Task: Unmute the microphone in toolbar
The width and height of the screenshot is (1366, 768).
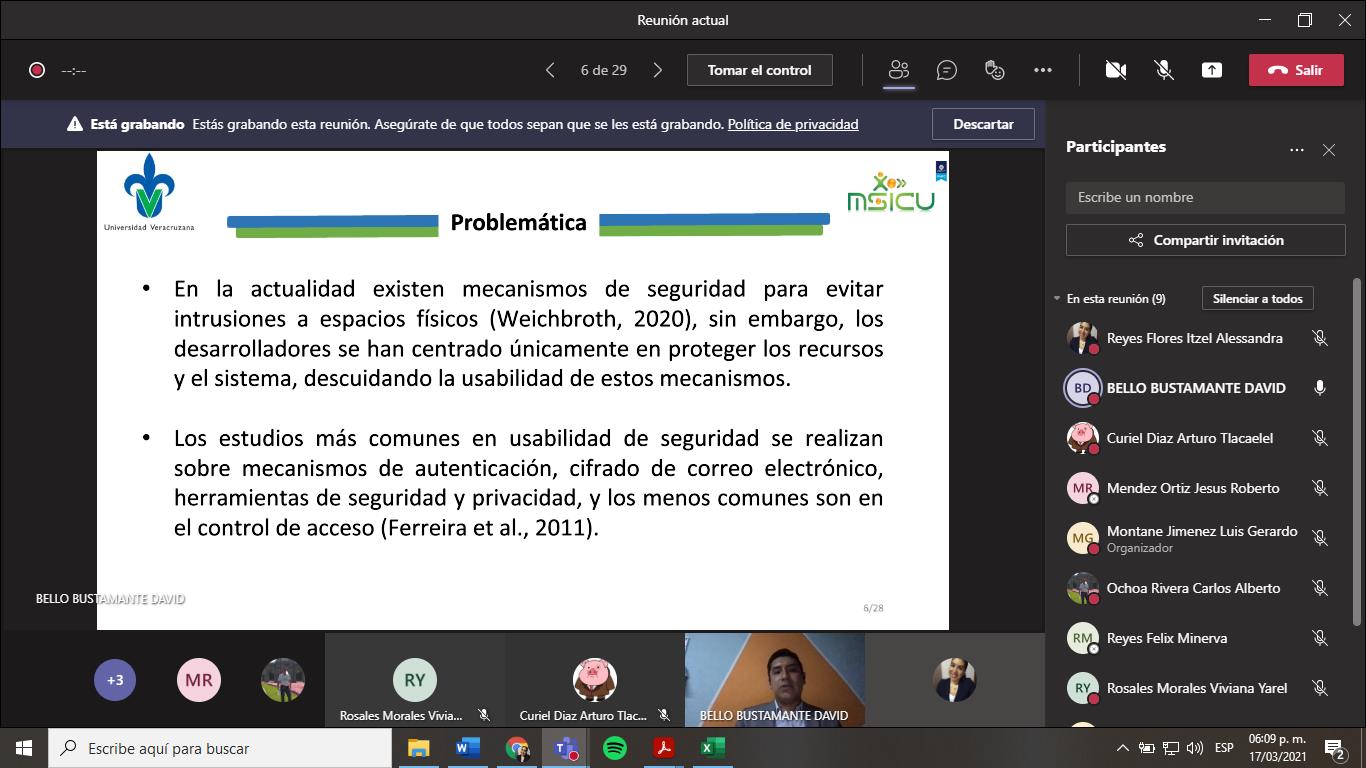Action: pyautogui.click(x=1163, y=70)
